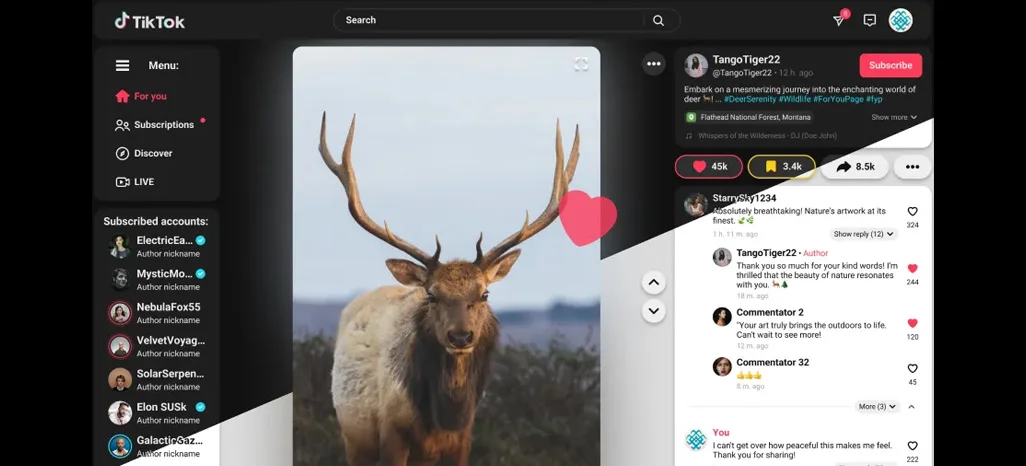Open ElectricEa... subscribed account

157,246
